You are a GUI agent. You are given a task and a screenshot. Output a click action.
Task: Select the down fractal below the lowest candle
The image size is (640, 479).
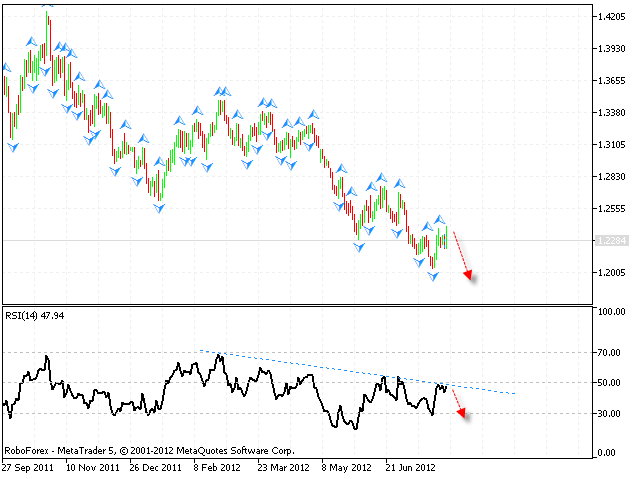pyautogui.click(x=433, y=276)
